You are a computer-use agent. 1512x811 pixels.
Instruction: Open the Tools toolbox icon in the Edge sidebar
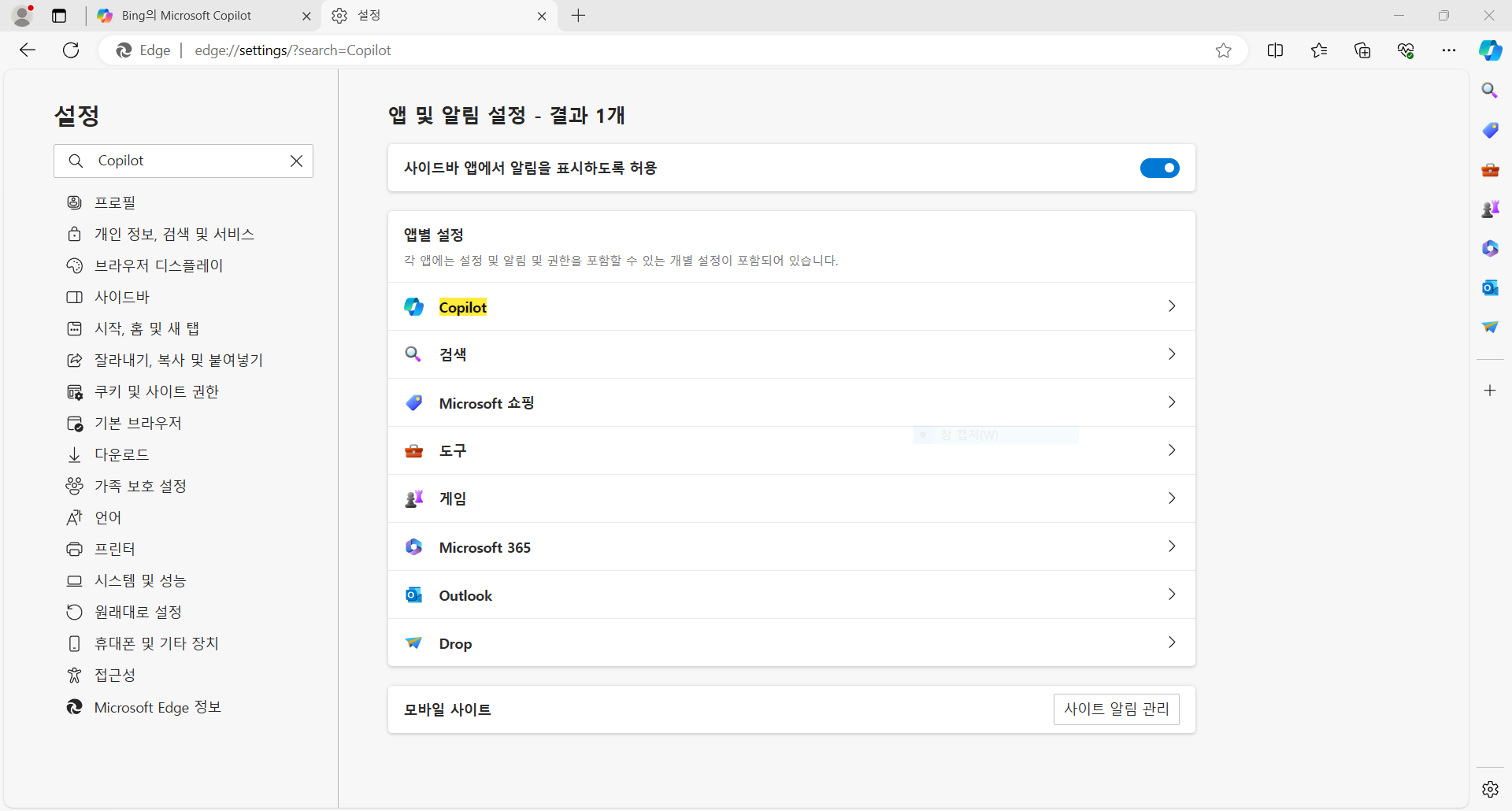coord(1490,169)
